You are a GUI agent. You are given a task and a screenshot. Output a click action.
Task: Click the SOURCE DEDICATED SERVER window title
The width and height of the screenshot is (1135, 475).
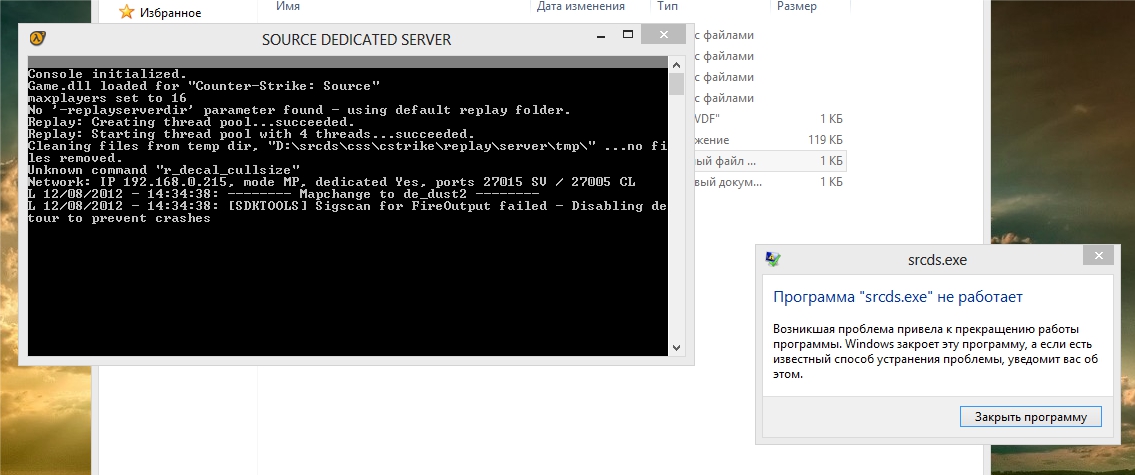[356, 40]
